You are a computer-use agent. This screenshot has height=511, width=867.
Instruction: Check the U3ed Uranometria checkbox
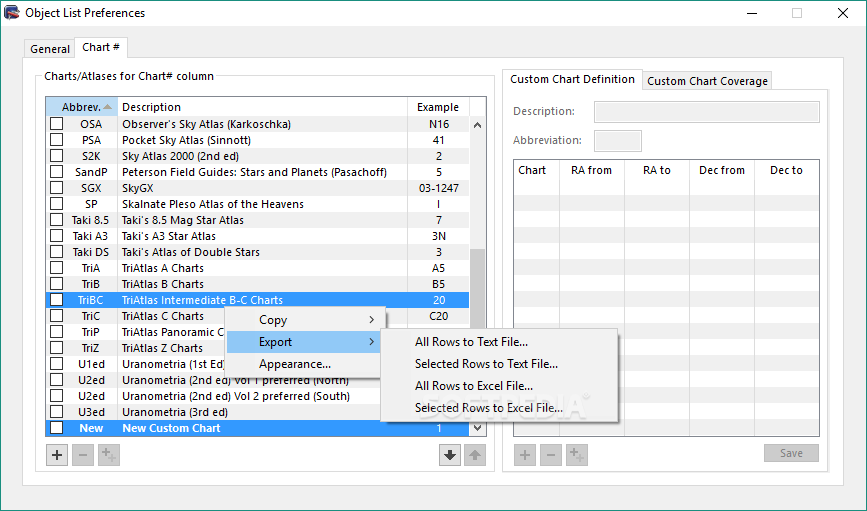(56, 411)
